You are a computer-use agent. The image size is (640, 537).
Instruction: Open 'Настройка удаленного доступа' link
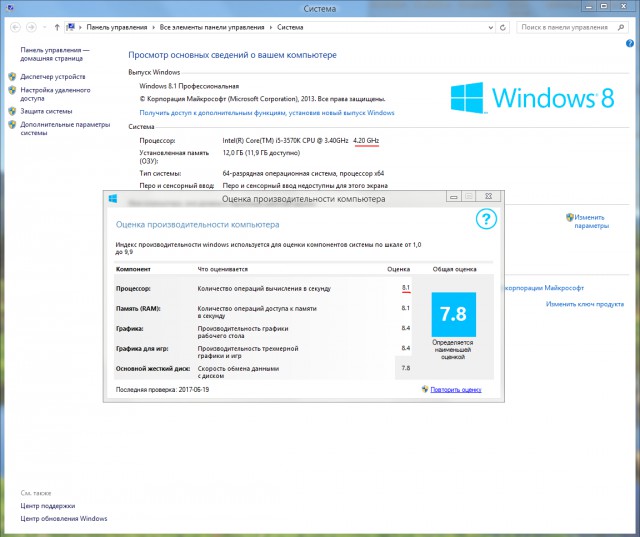[56, 94]
